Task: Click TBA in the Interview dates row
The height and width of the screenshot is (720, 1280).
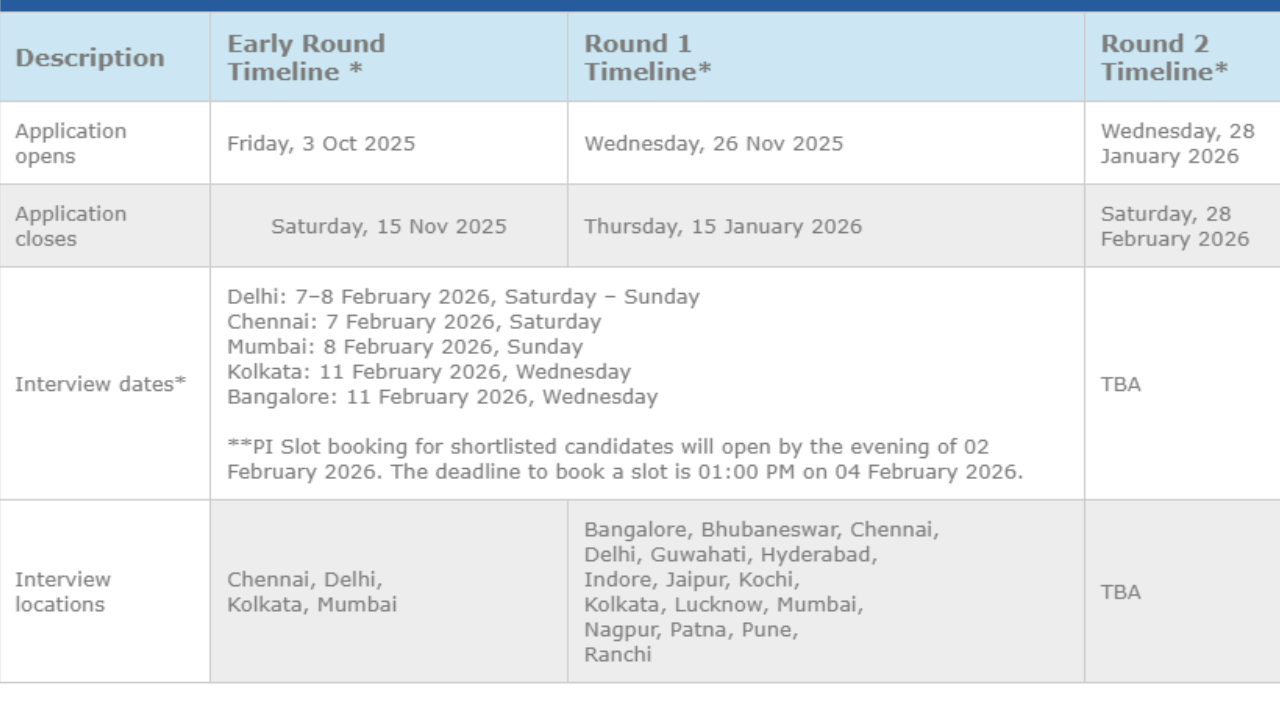Action: click(1121, 384)
